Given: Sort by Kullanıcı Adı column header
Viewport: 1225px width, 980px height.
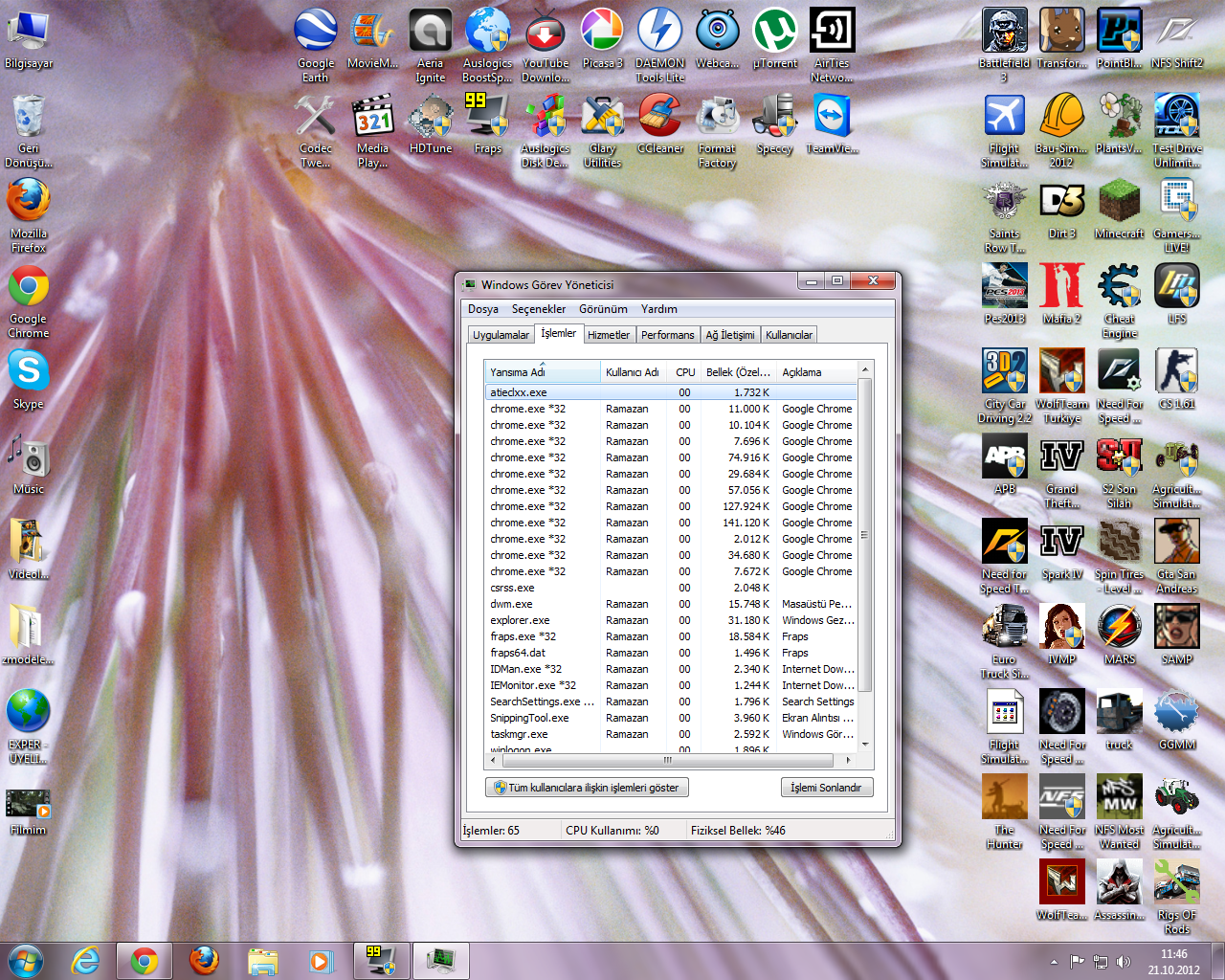Looking at the screenshot, I should click(x=634, y=372).
